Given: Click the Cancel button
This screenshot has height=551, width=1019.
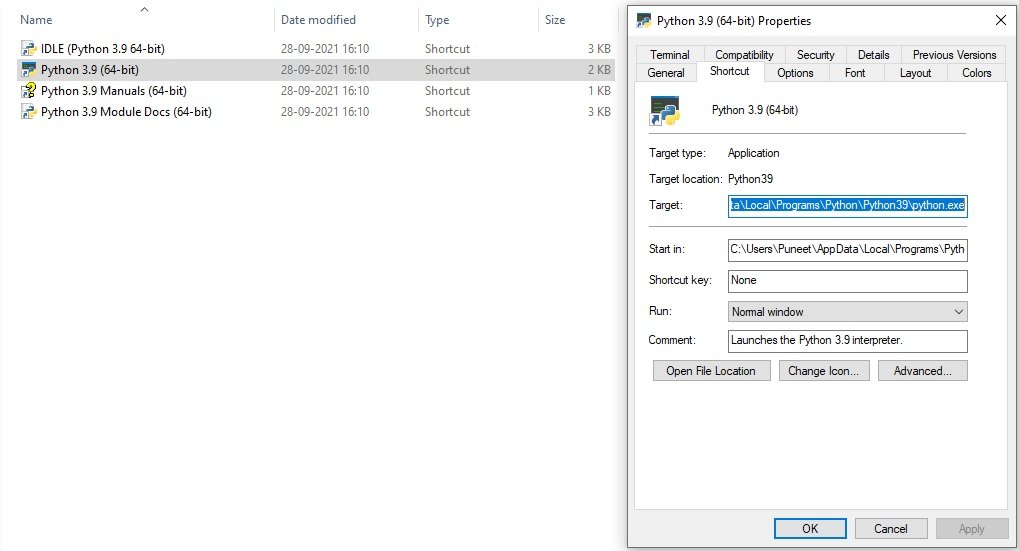Looking at the screenshot, I should tap(890, 529).
